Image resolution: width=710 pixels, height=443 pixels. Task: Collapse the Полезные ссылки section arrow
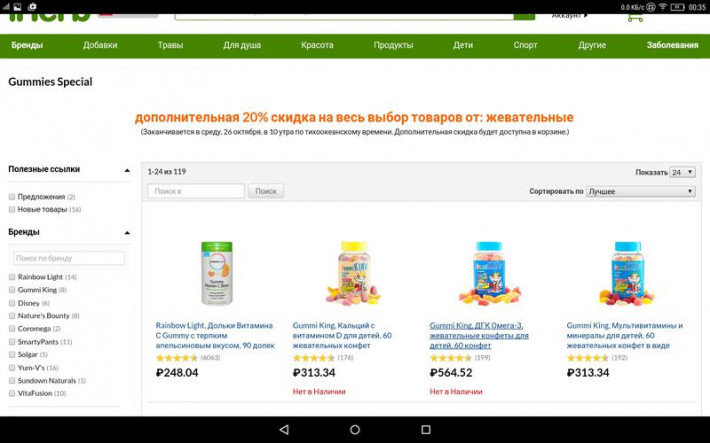[x=127, y=170]
